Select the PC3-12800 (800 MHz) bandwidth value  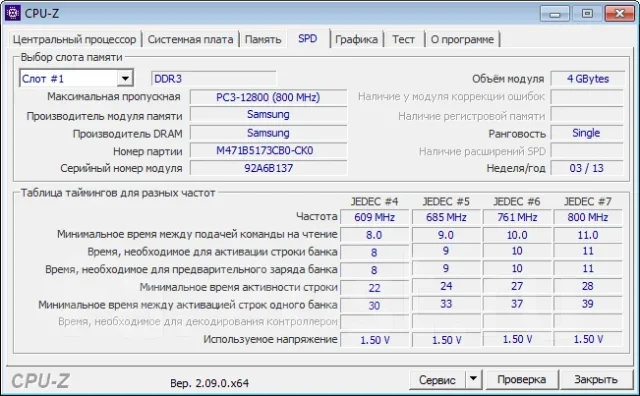click(268, 97)
